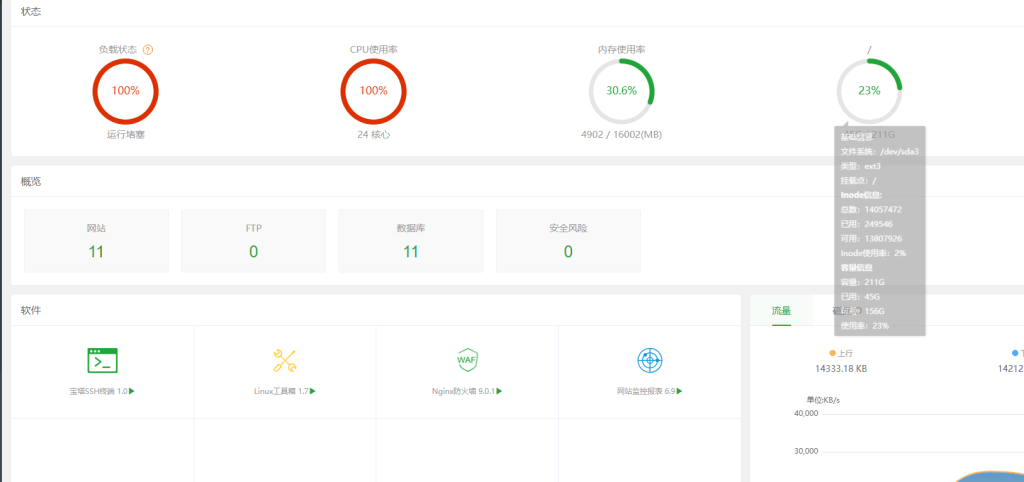This screenshot has width=1024, height=482.
Task: Open the Nginx防火墙 WAF shield icon
Action: pyautogui.click(x=467, y=360)
